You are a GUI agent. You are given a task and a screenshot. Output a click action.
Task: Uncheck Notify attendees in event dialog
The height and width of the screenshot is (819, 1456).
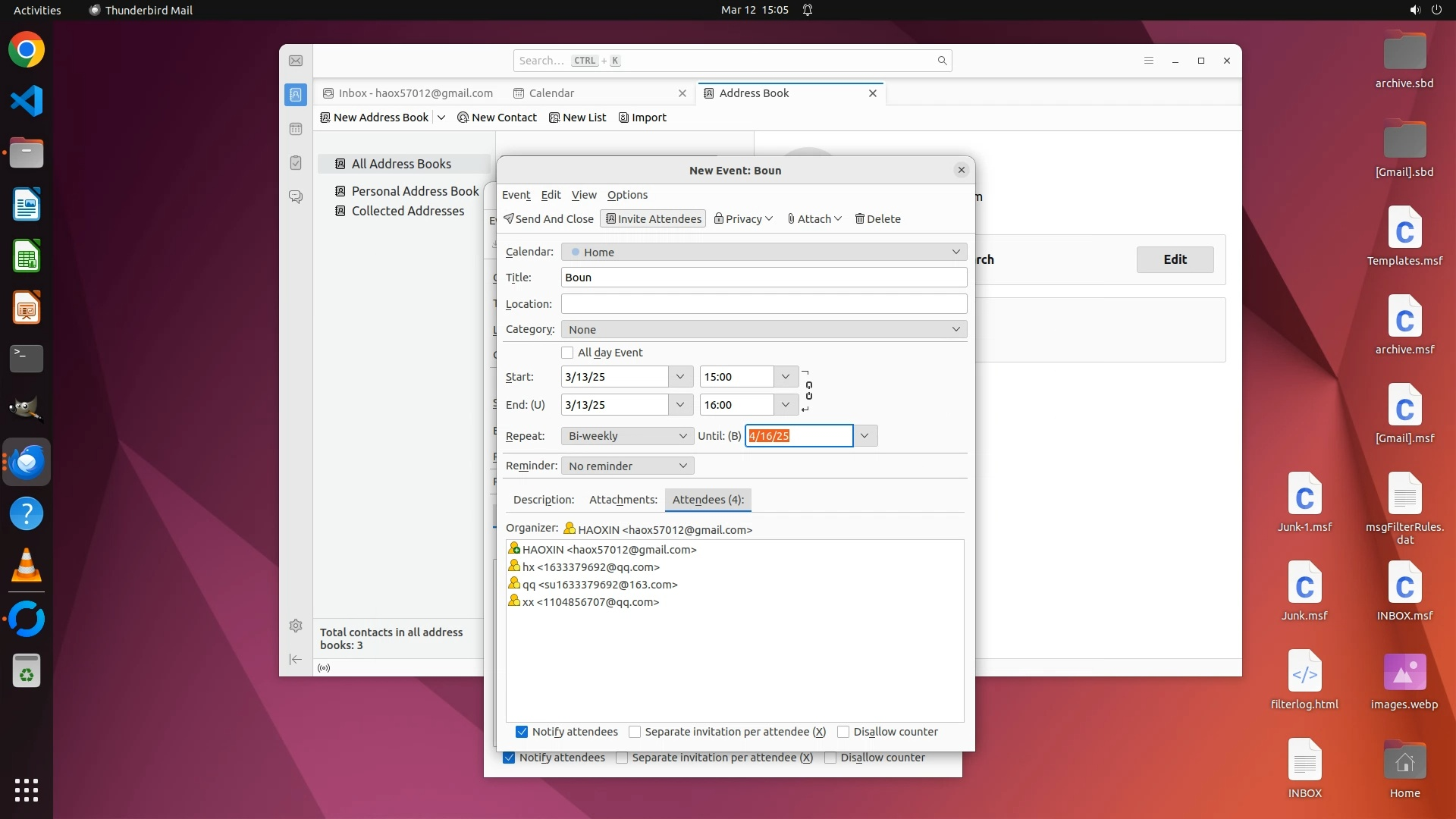522,732
